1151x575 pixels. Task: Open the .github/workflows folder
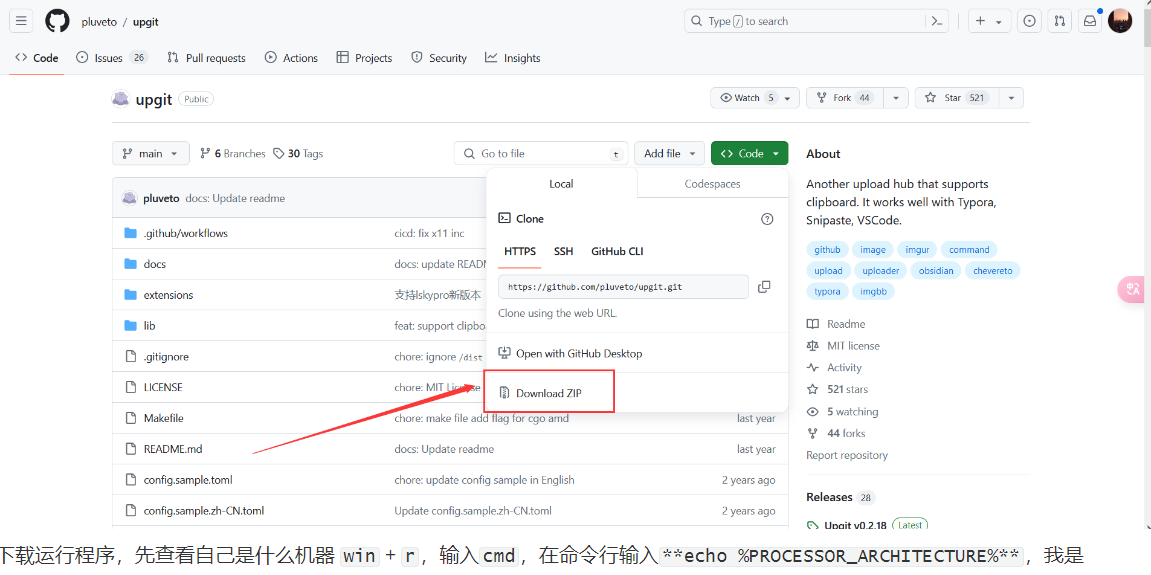(x=186, y=234)
